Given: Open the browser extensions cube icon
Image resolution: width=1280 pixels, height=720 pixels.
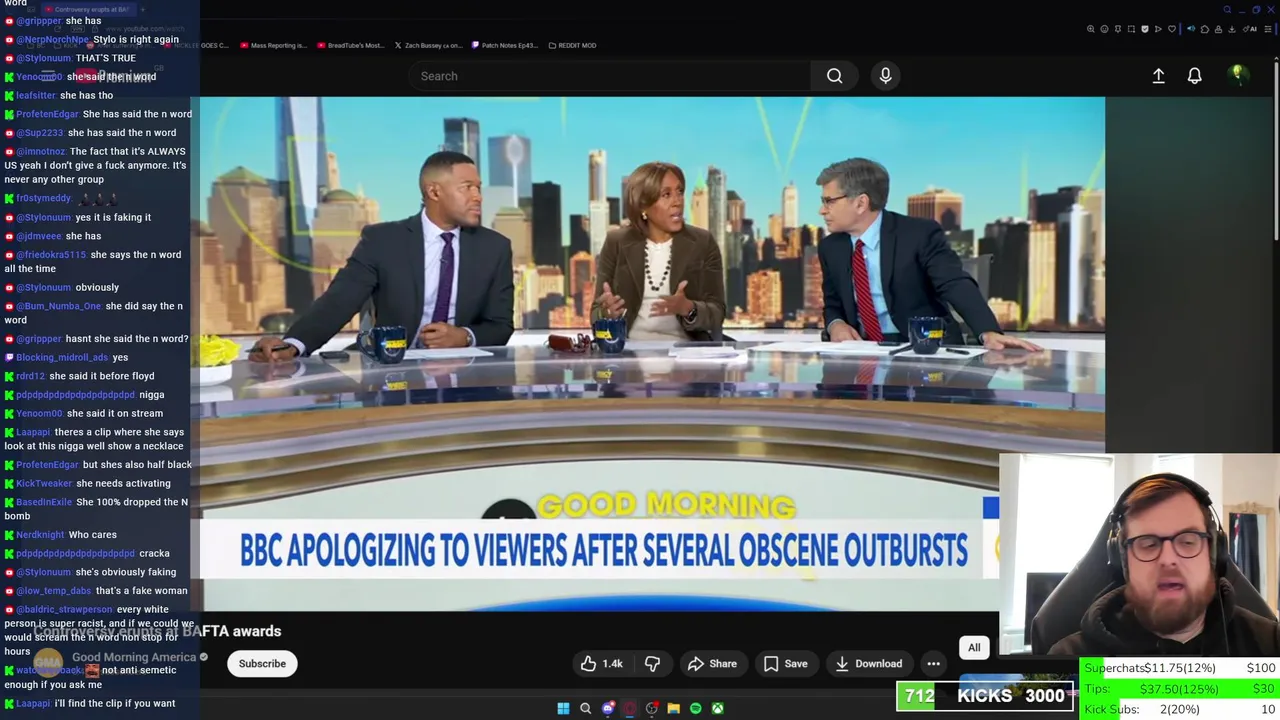Looking at the screenshot, I should pos(1205,29).
